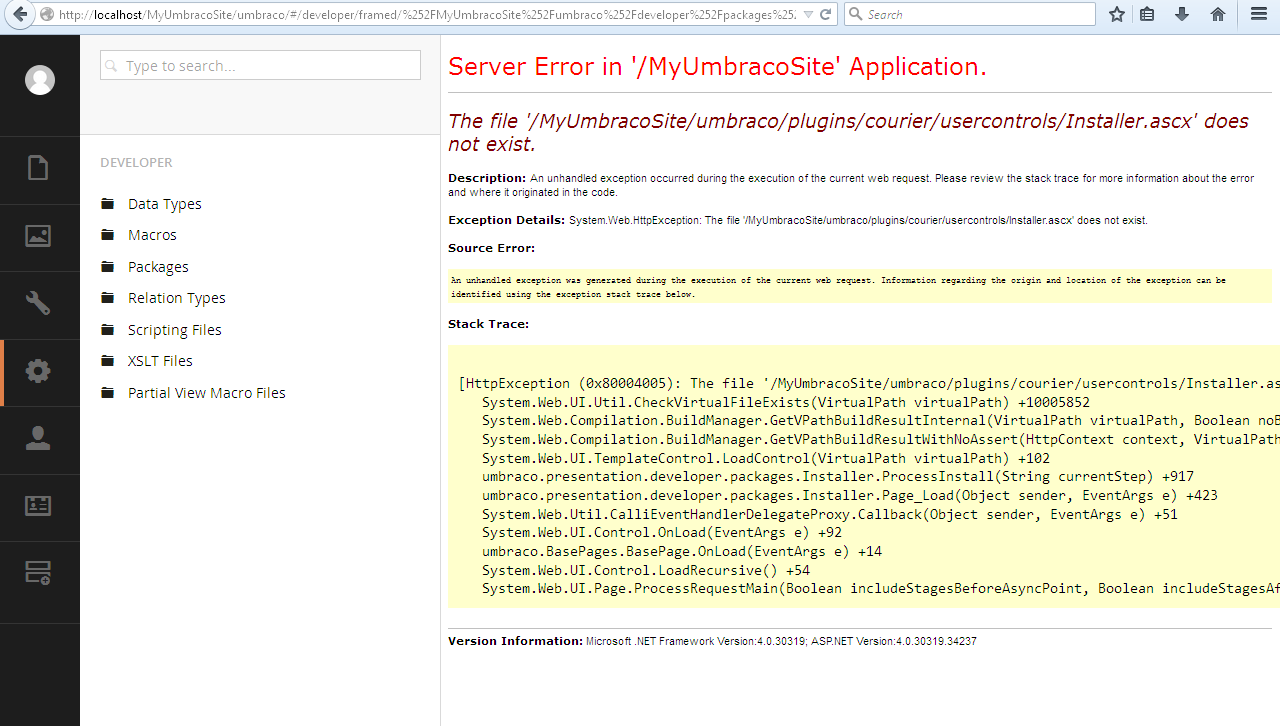Click the 'Description:' label

tap(487, 178)
